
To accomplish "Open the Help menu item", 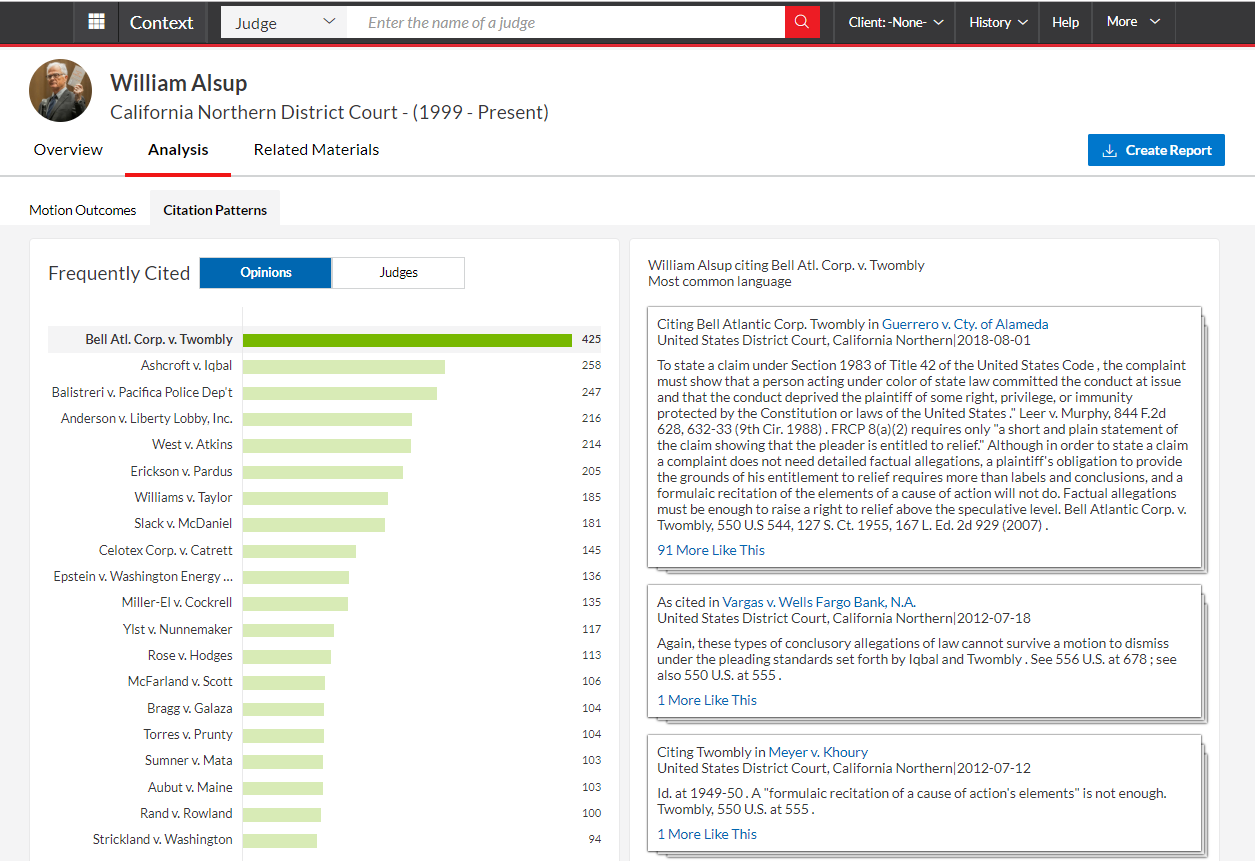I will click(1065, 22).
